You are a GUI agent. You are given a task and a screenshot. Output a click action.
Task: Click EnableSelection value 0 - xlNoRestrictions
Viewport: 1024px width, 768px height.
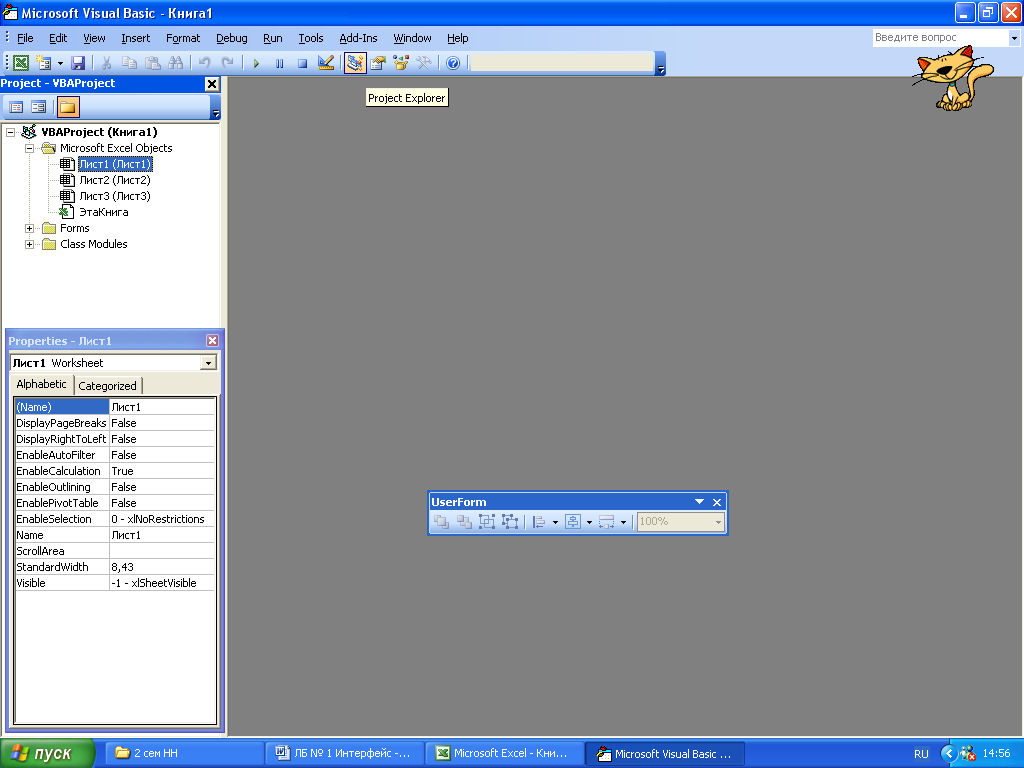pyautogui.click(x=162, y=519)
